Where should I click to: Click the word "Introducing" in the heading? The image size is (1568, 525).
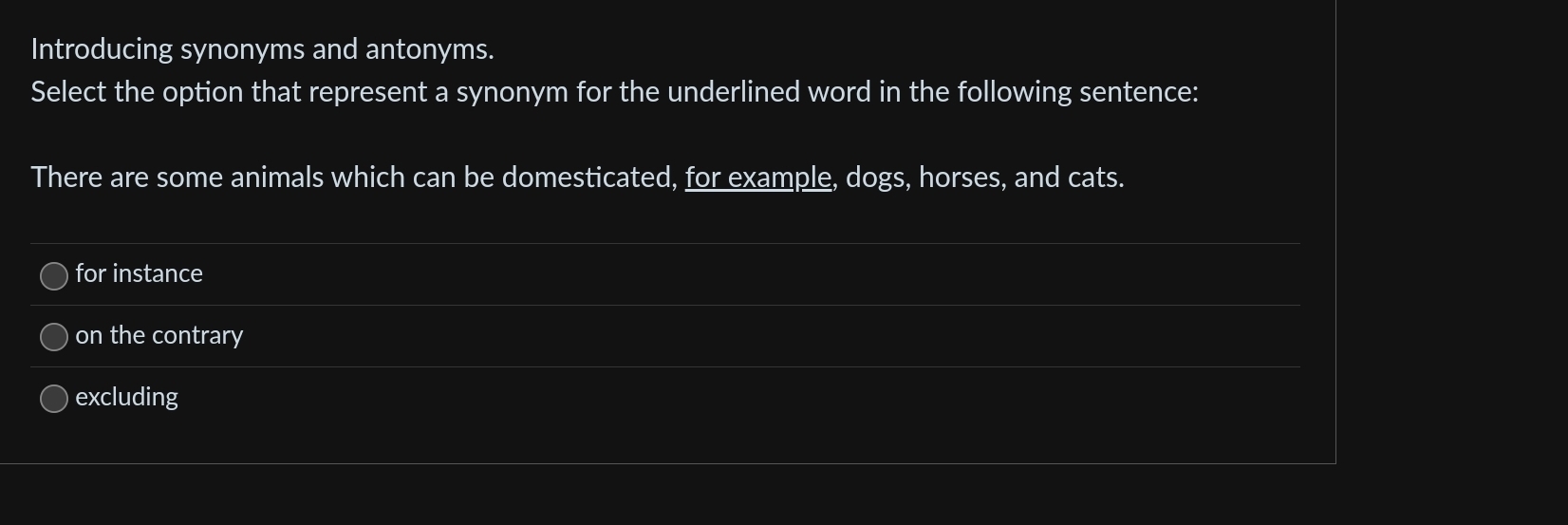(102, 49)
